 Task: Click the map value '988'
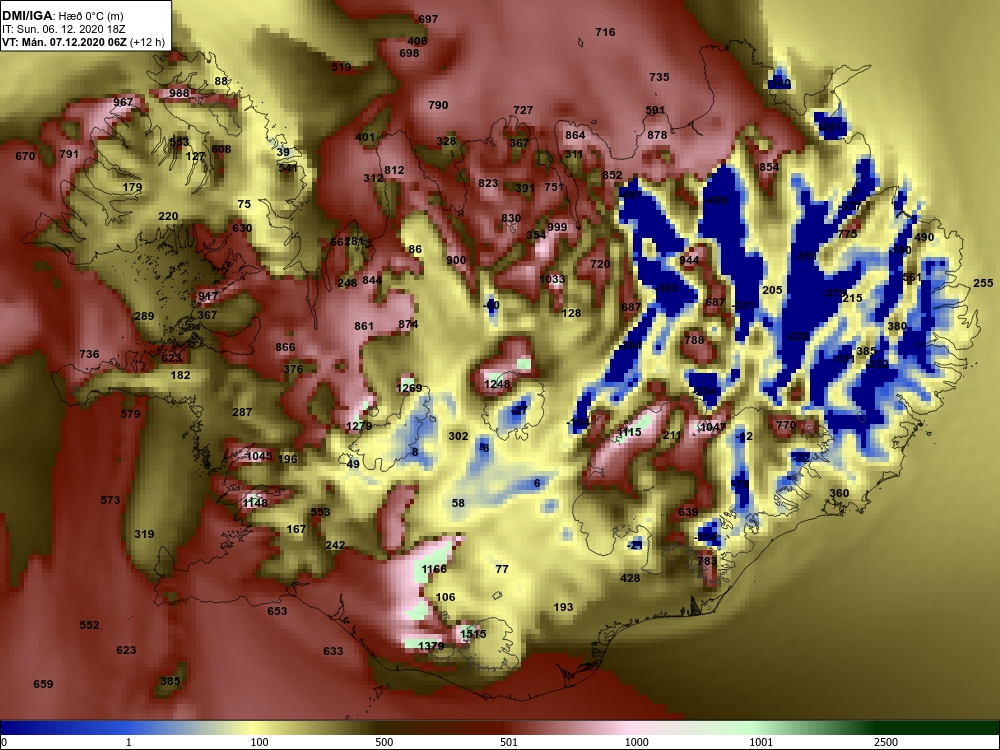coord(179,93)
